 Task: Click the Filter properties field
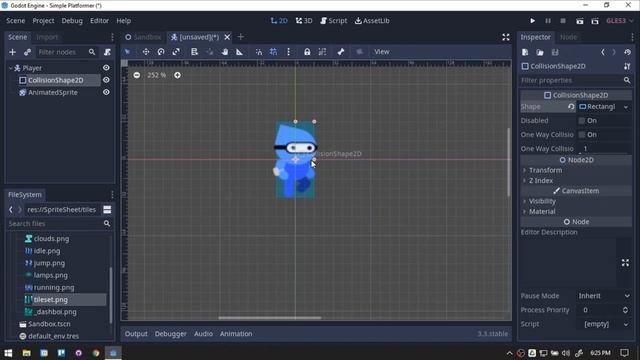(576, 80)
